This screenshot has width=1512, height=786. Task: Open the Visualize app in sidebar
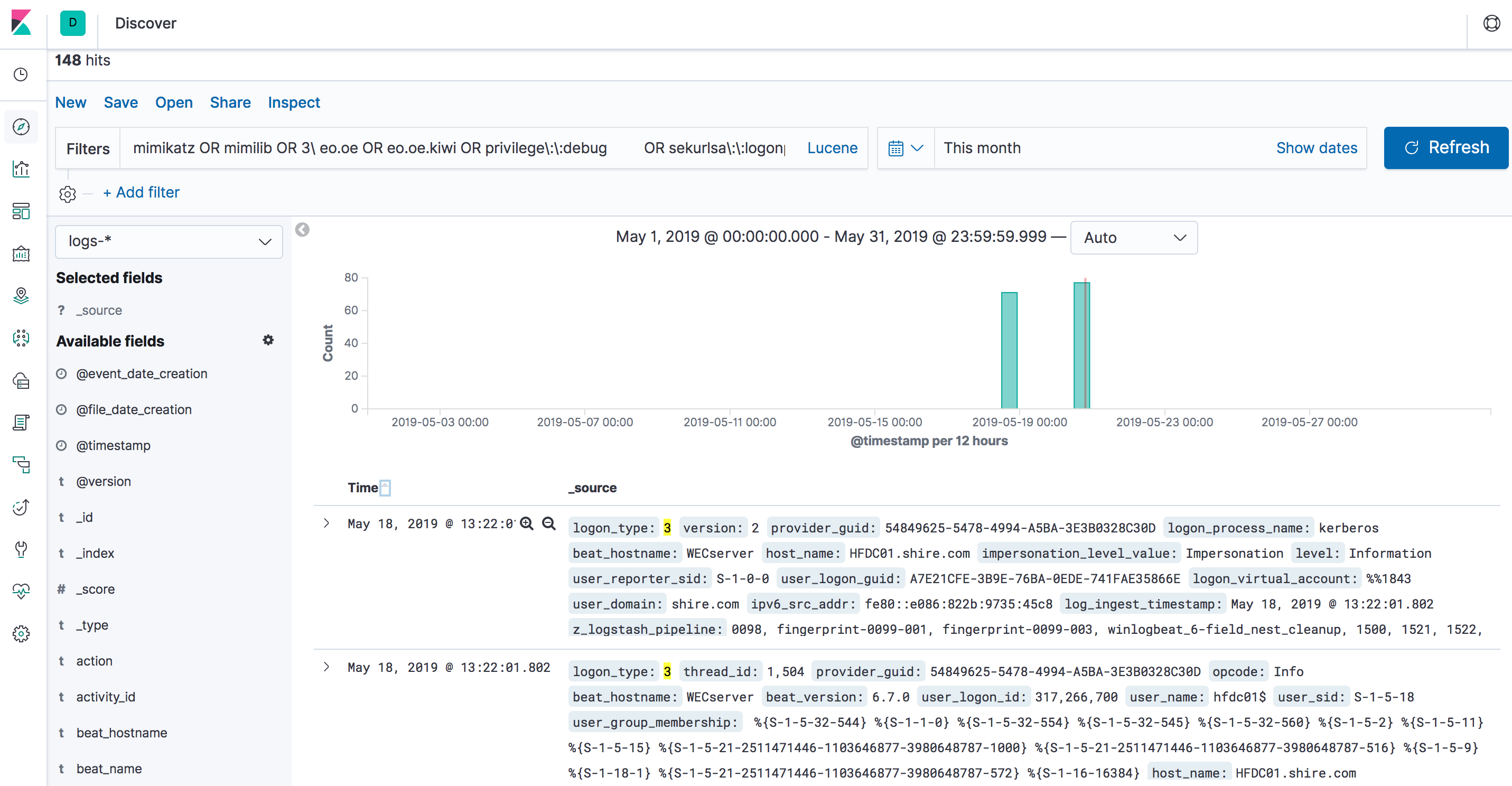click(x=21, y=169)
